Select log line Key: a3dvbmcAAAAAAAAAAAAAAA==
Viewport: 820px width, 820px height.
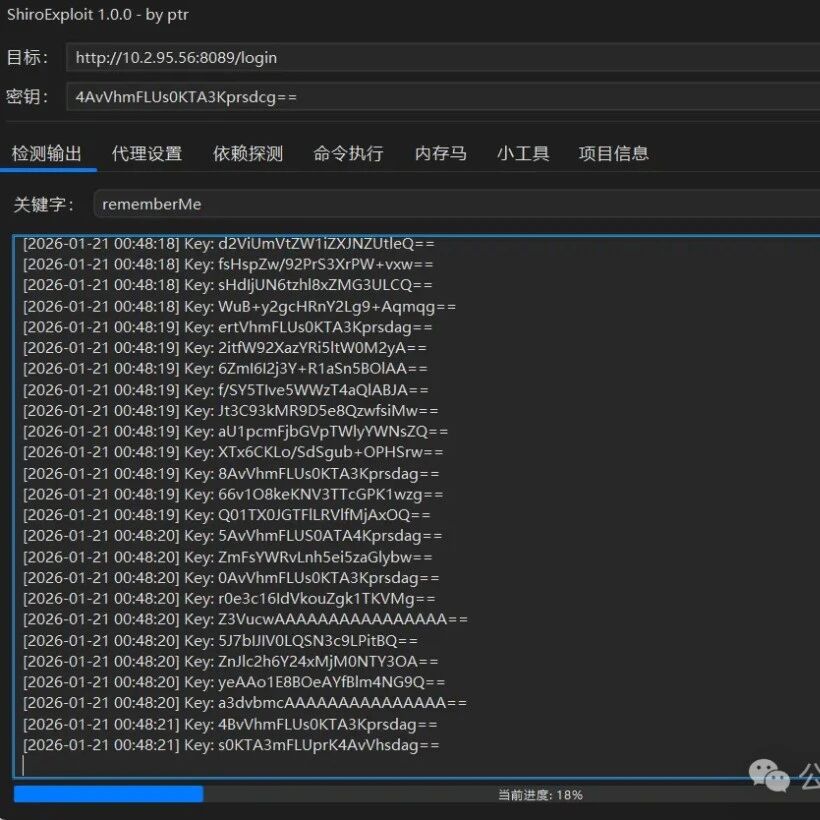point(245,703)
